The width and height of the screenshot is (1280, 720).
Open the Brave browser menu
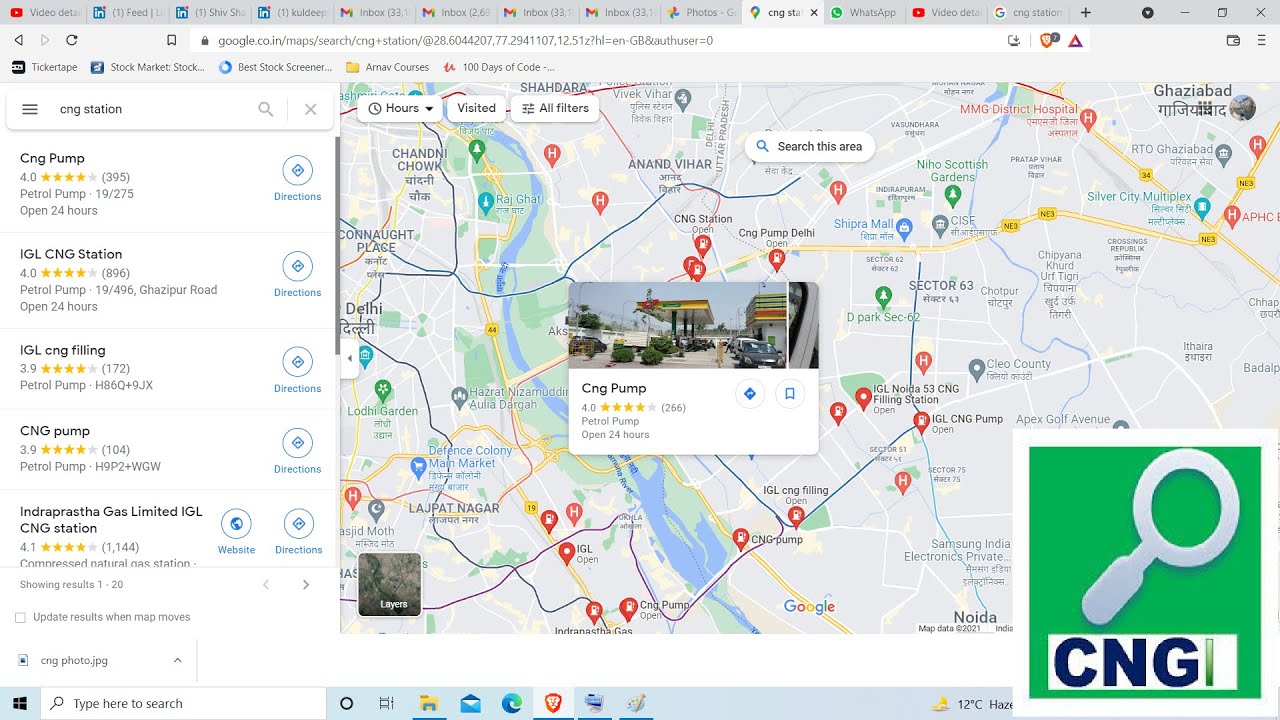(1261, 40)
